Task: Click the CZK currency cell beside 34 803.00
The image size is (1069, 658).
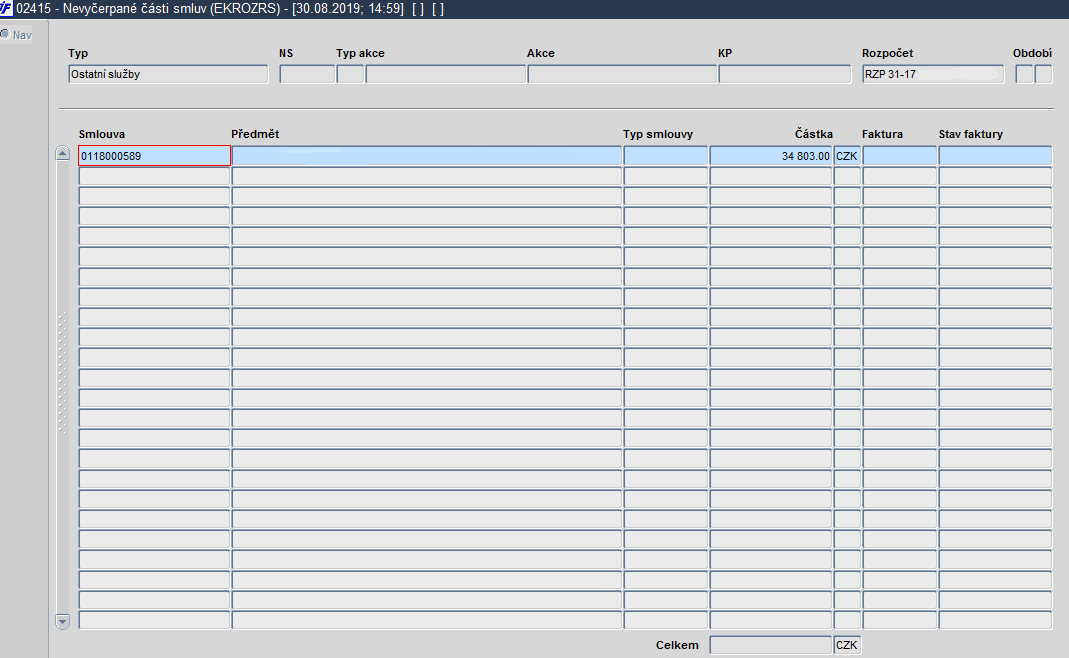Action: [x=847, y=156]
